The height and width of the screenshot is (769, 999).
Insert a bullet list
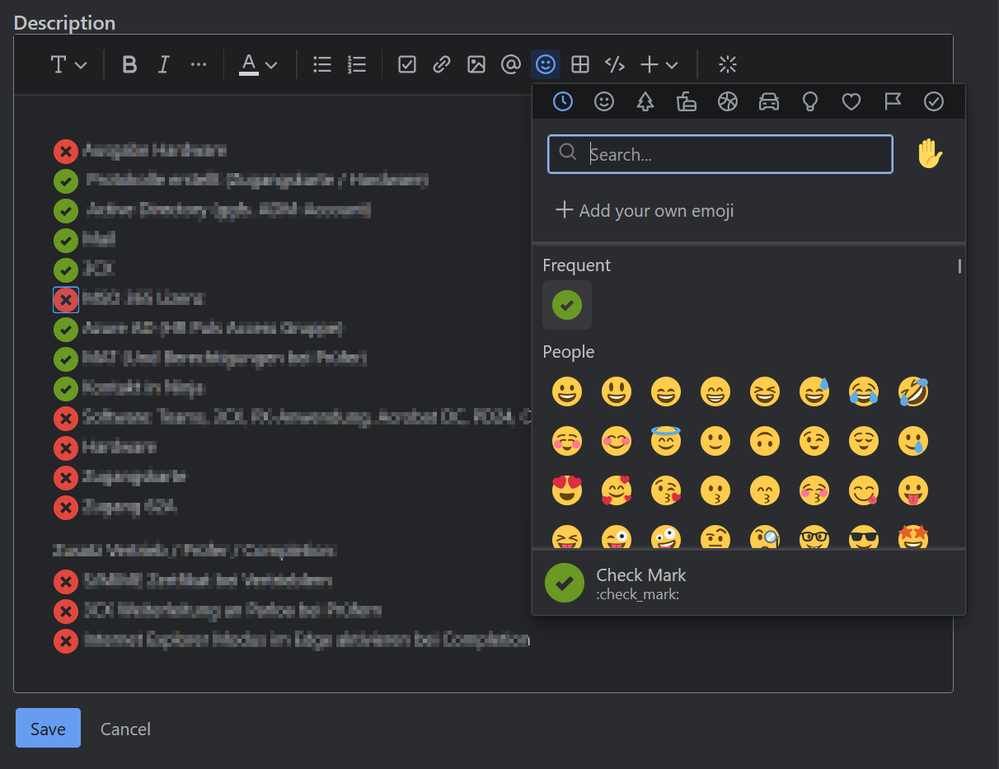click(x=322, y=65)
